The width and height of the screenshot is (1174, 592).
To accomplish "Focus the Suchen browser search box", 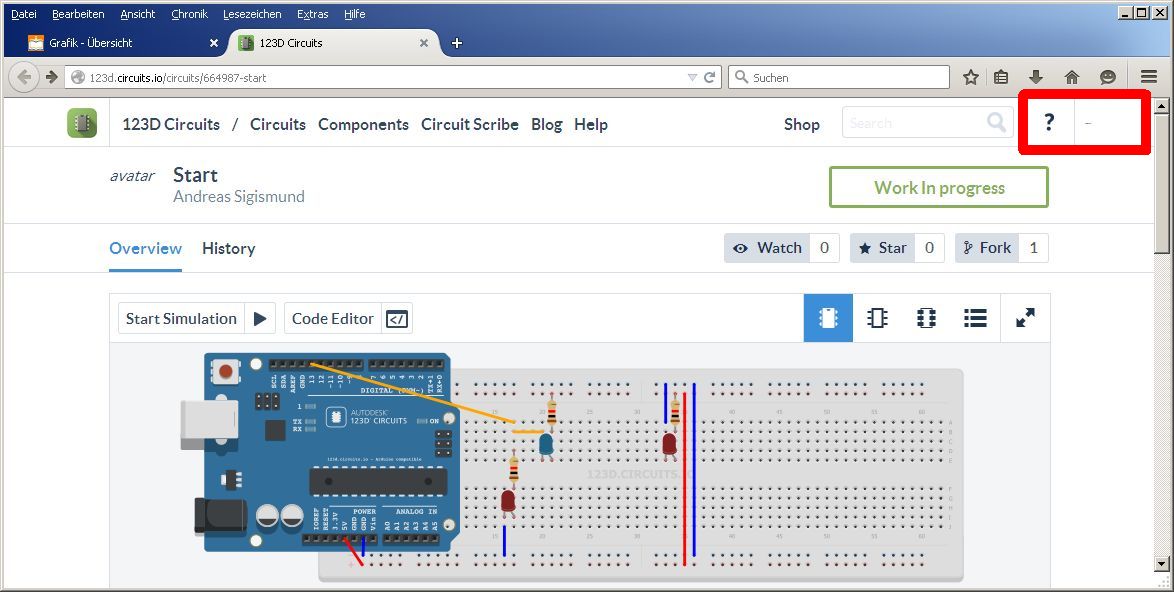I will [x=839, y=77].
